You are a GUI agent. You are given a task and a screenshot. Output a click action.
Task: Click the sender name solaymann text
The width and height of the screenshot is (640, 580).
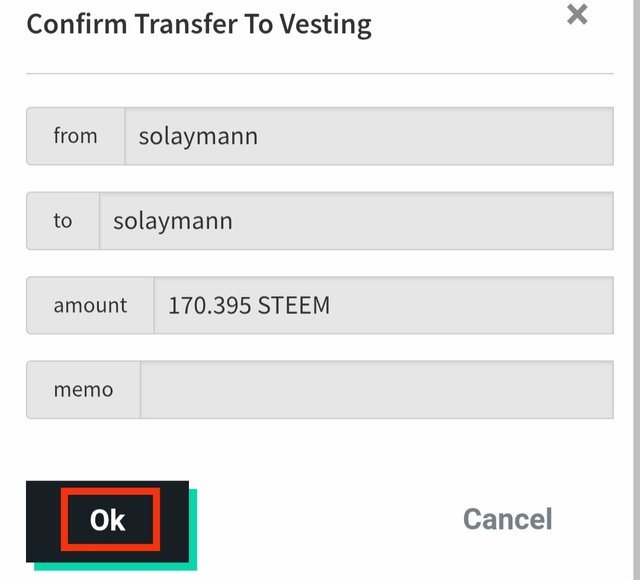click(x=198, y=137)
